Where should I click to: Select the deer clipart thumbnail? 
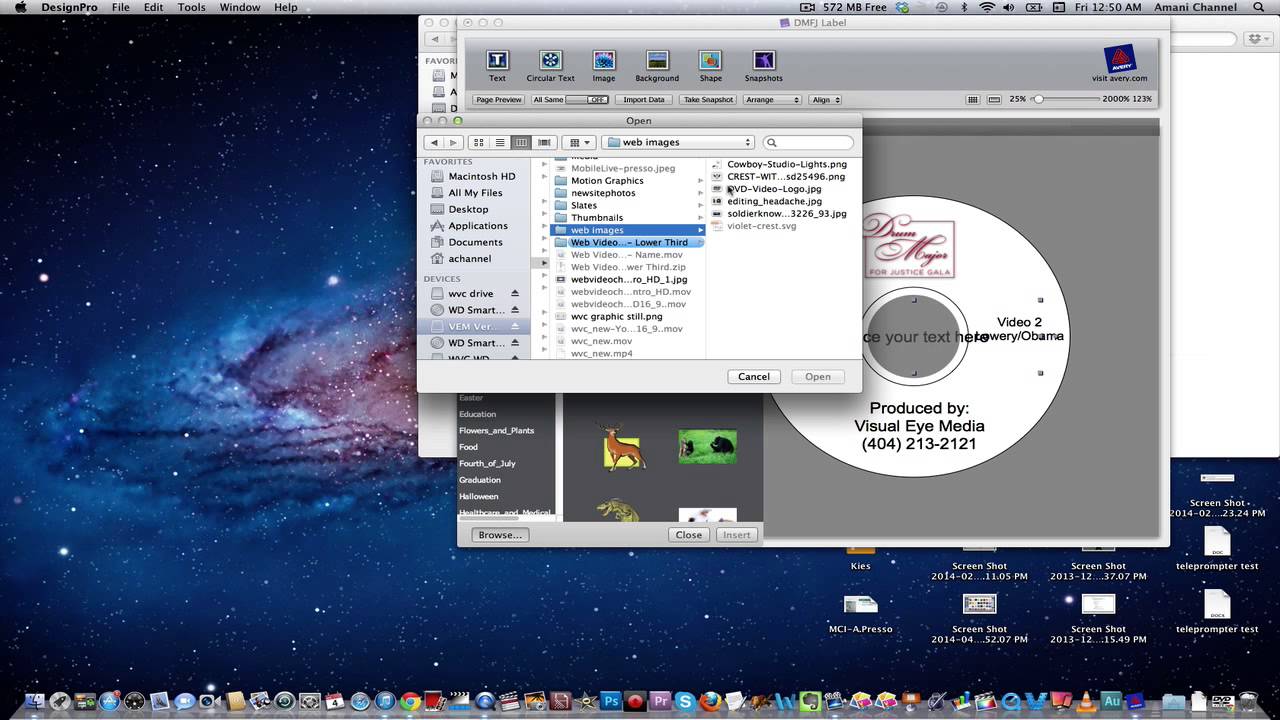622,446
